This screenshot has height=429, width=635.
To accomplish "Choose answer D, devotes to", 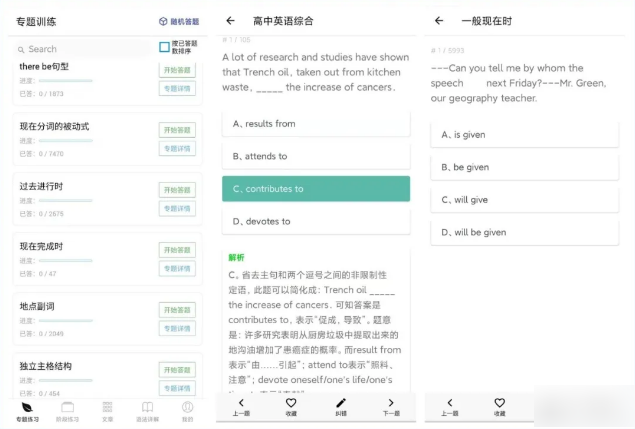I will pyautogui.click(x=316, y=222).
